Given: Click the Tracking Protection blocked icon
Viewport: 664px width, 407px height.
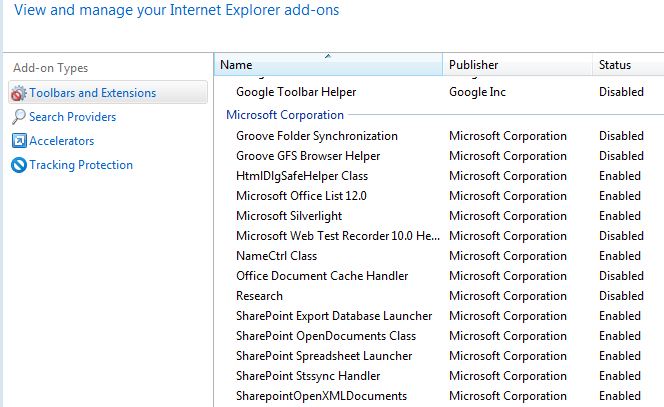Looking at the screenshot, I should click(x=19, y=165).
